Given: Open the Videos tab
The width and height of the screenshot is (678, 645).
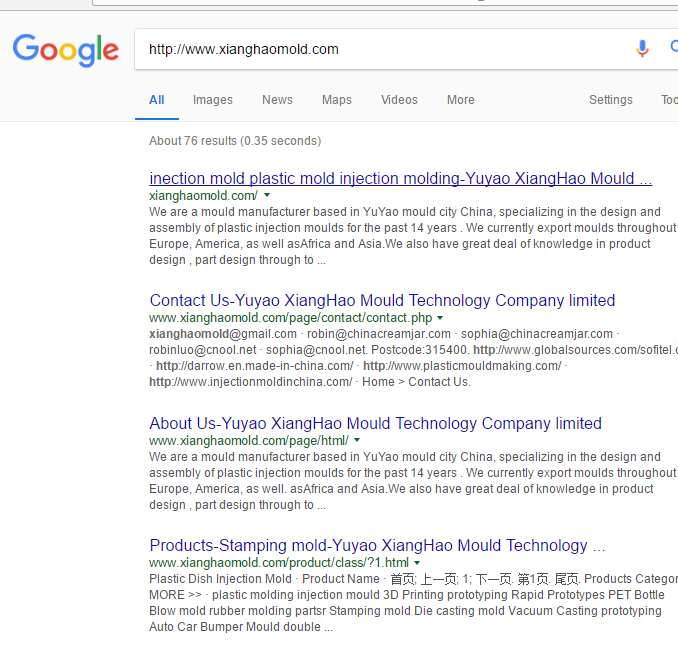Looking at the screenshot, I should [x=399, y=100].
